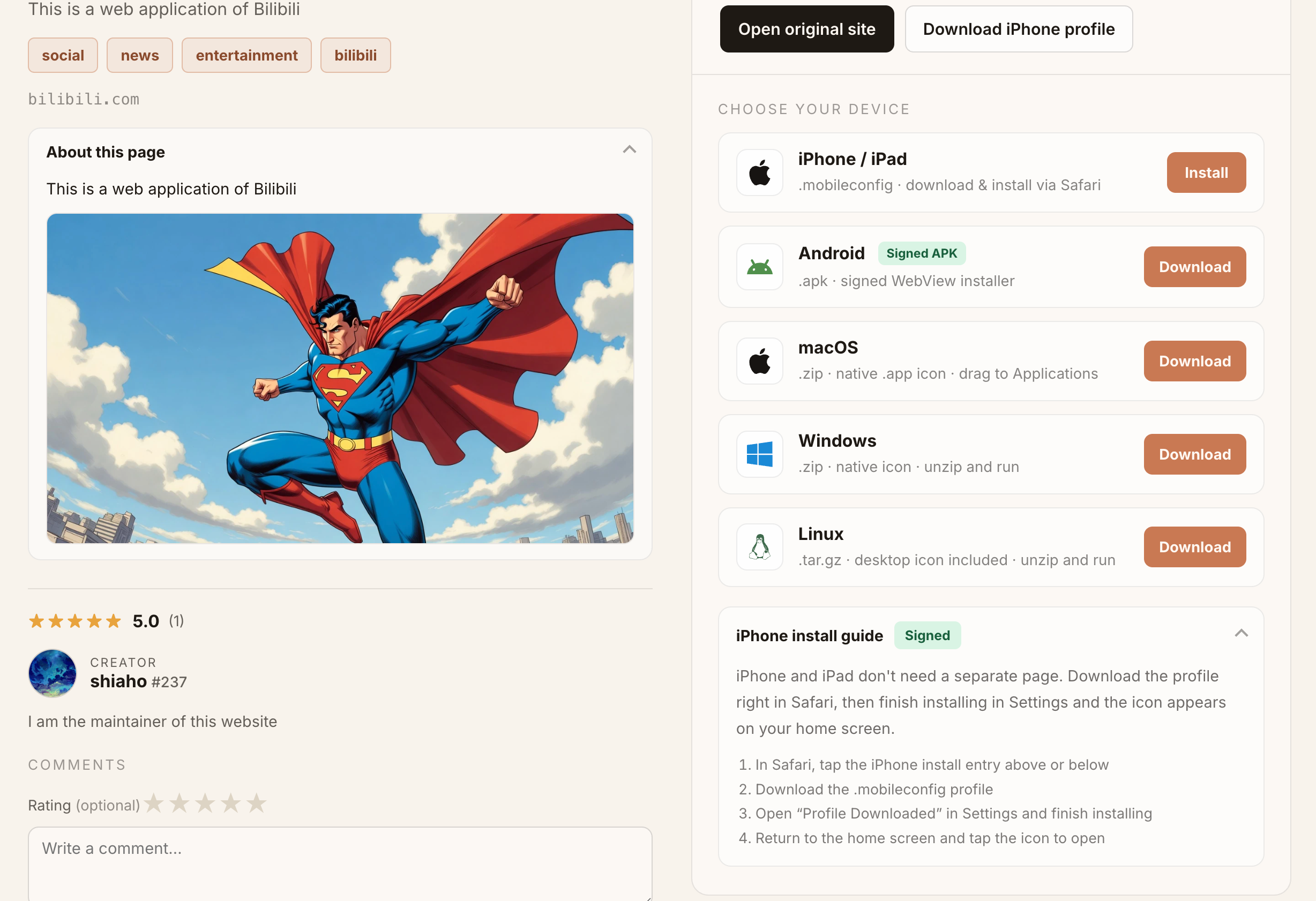Click Open original site button
Screen dimensions: 1316x901
pos(807,29)
